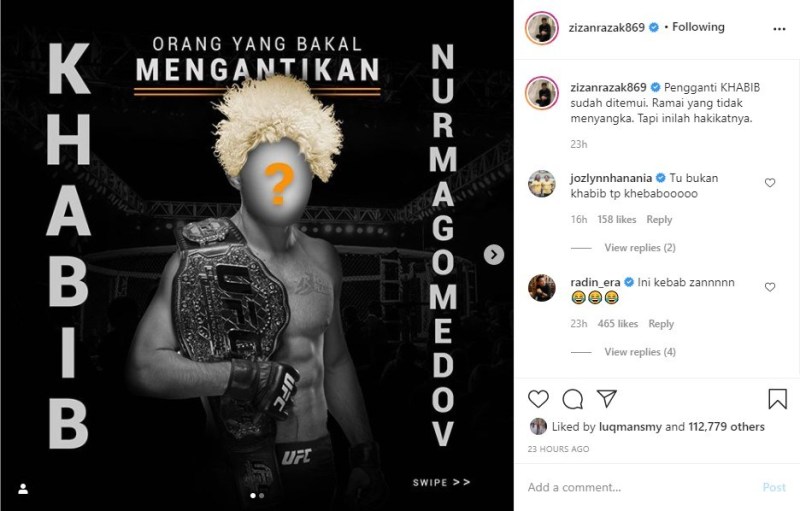The width and height of the screenshot is (800, 511).
Task: Expand View replies (2) under jozlynnhanania
Action: click(x=640, y=248)
